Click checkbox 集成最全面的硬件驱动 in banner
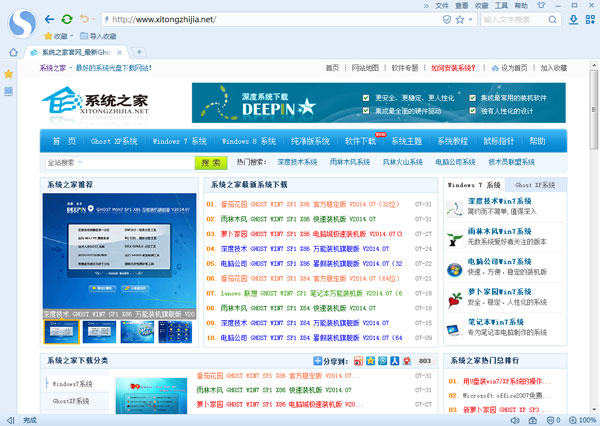Image resolution: width=600 pixels, height=426 pixels. [366, 111]
